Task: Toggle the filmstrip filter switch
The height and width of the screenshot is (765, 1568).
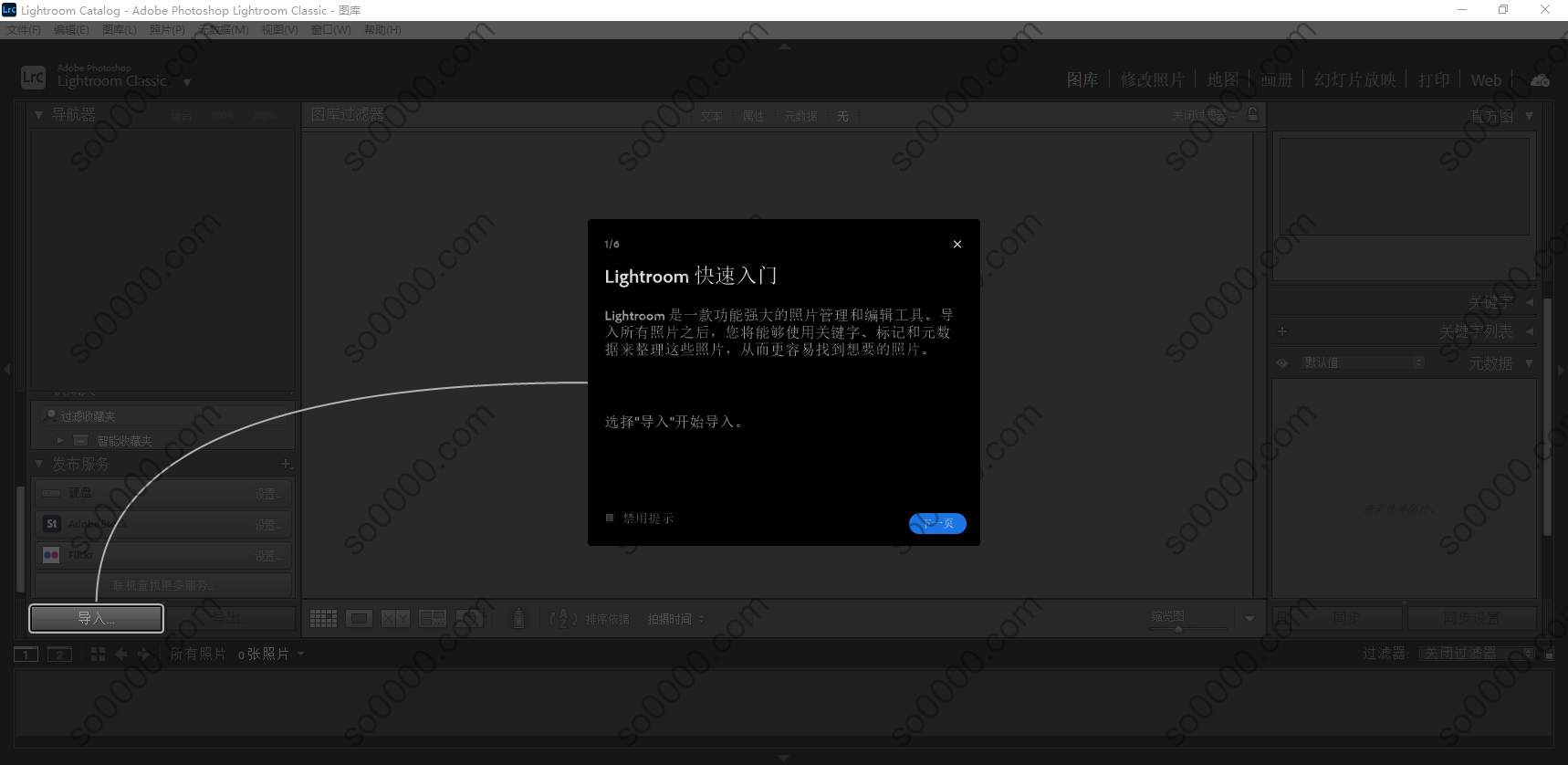Action: point(1549,654)
